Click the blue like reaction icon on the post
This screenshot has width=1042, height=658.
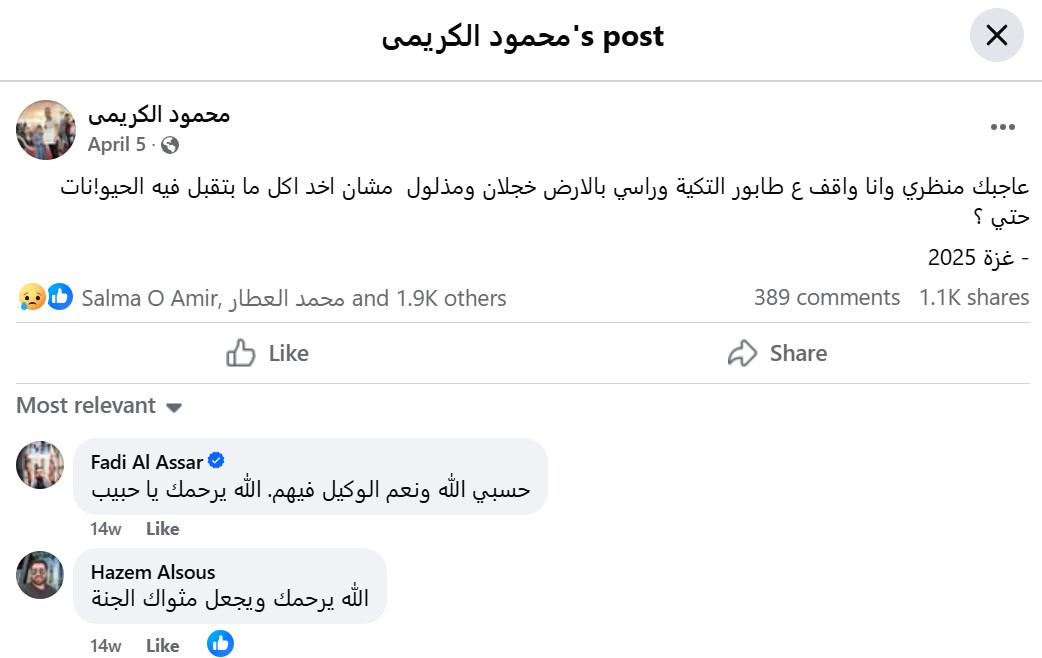coord(60,296)
